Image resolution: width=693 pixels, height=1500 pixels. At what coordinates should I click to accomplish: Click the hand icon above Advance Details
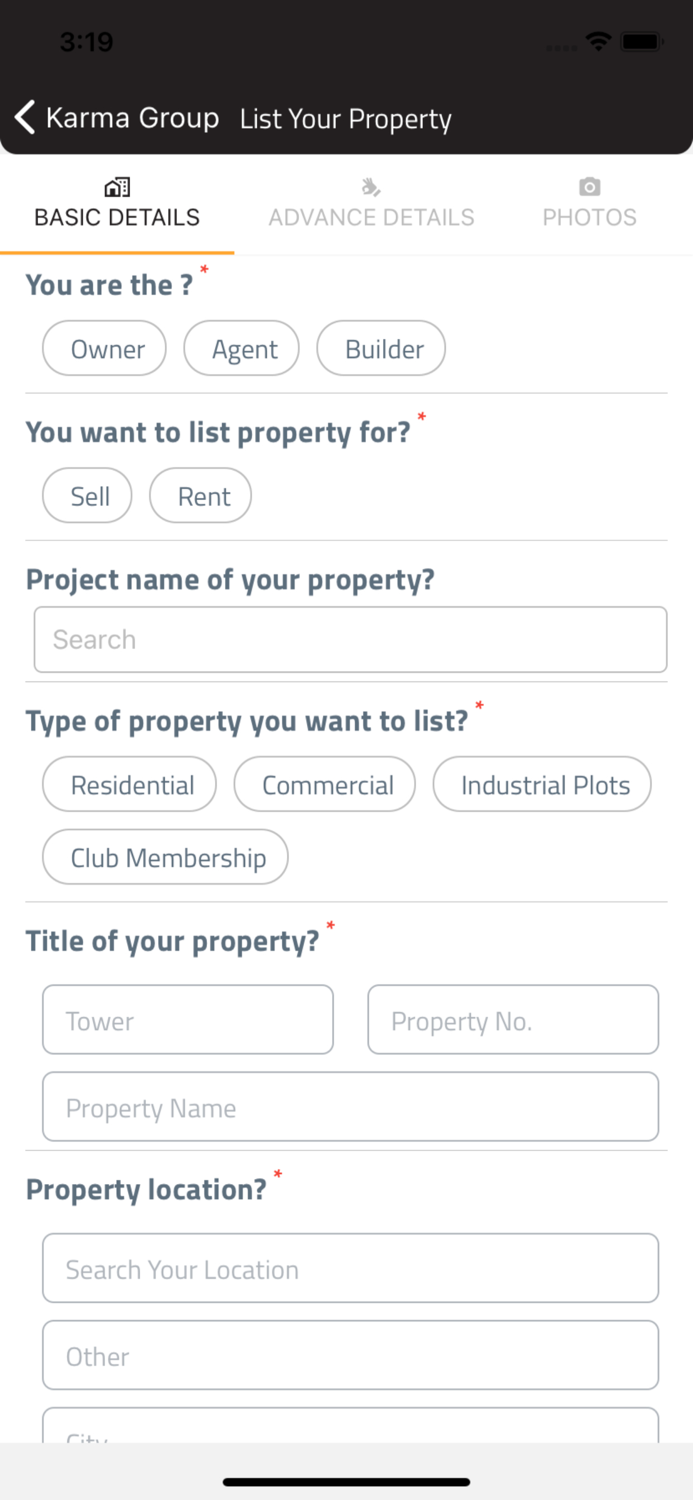point(371,186)
